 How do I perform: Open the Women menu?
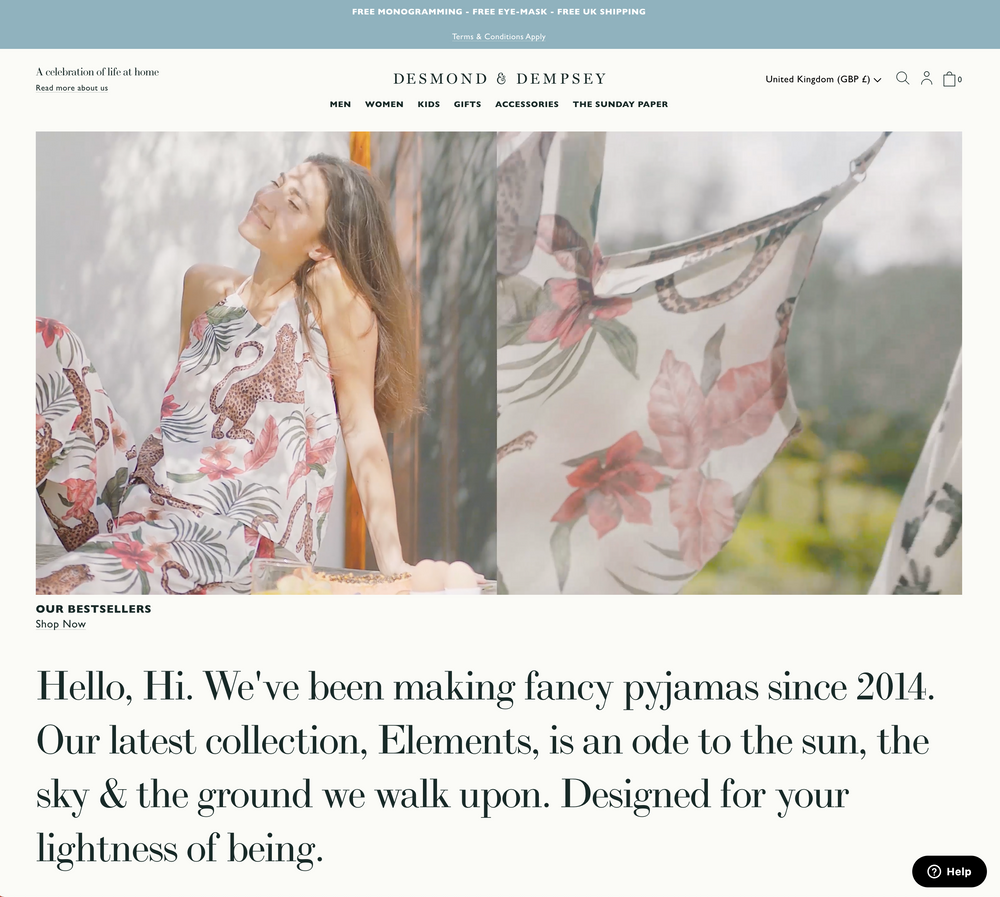tap(384, 104)
